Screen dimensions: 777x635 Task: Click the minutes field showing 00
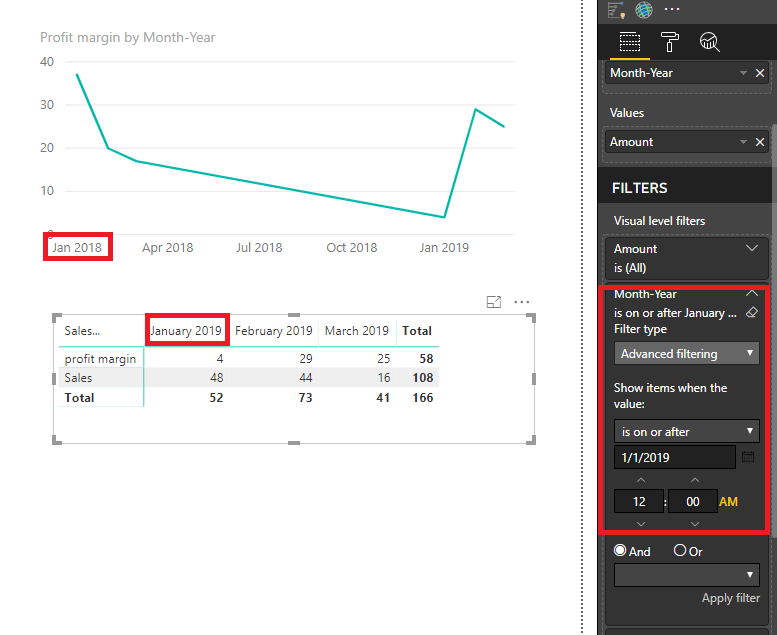point(692,501)
